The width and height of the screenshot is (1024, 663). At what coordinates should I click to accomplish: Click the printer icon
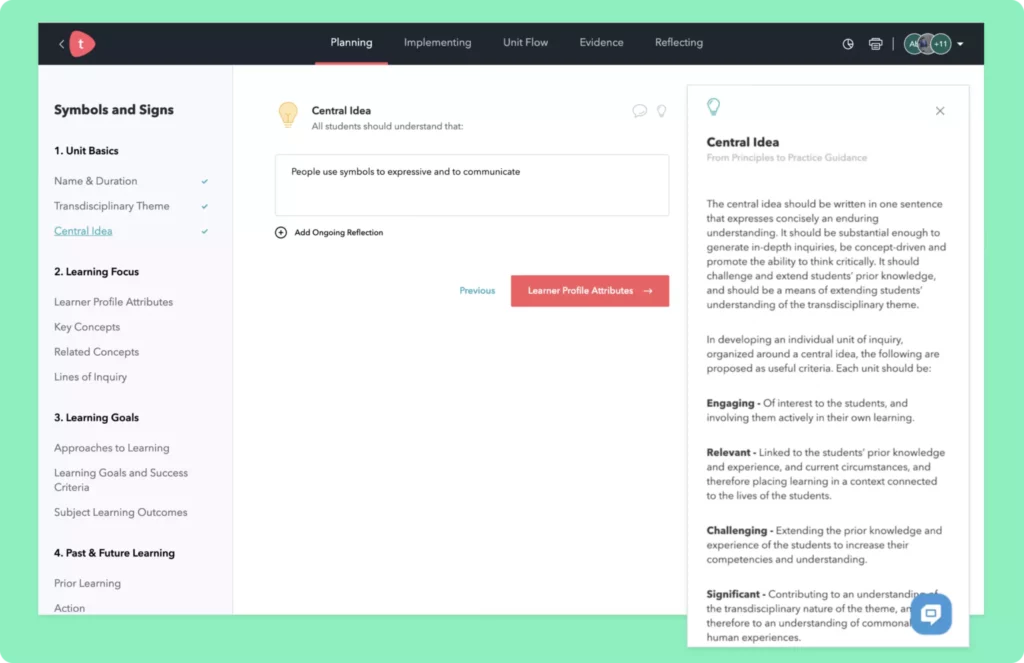pos(876,44)
